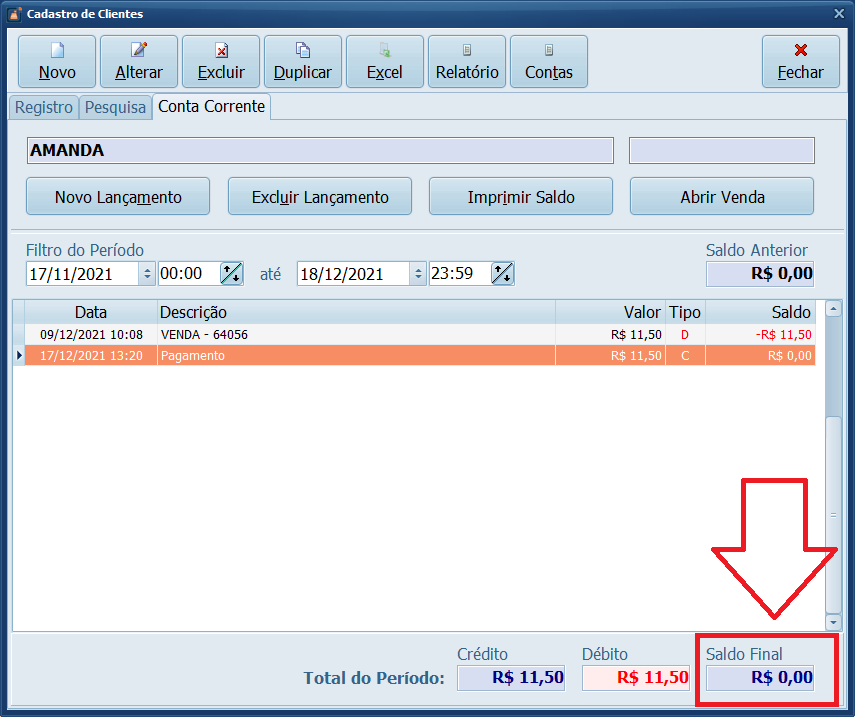The height and width of the screenshot is (717, 855).
Task: Click the Novo Lançamento button
Action: pyautogui.click(x=118, y=197)
